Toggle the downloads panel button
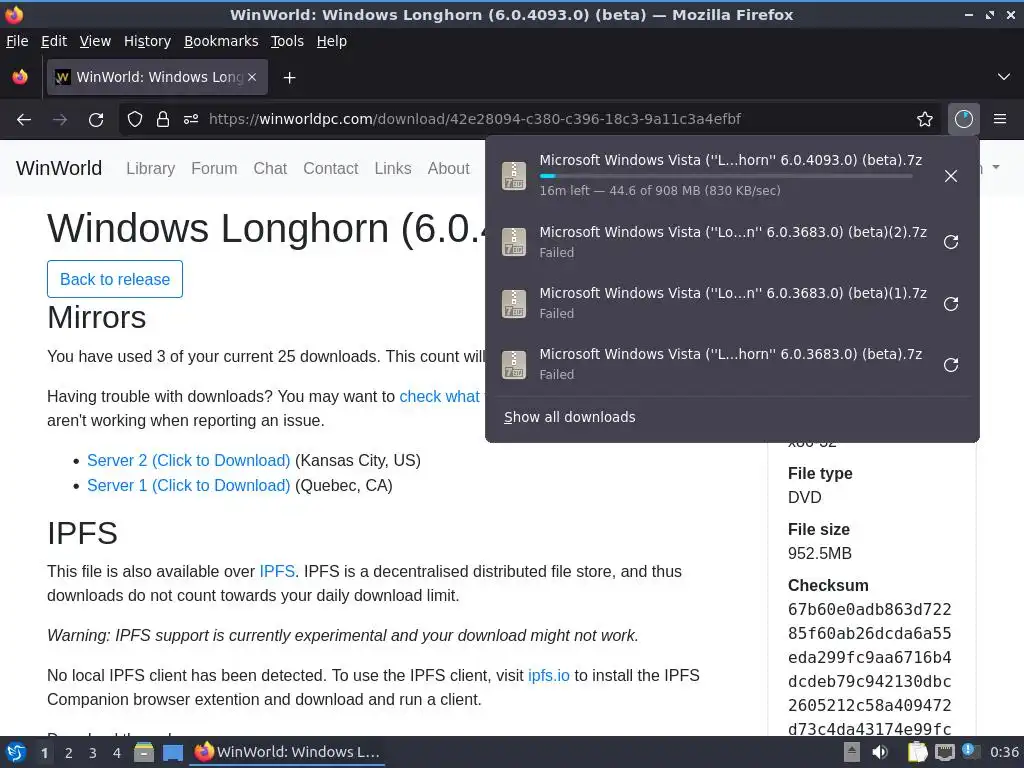The image size is (1024, 768). point(963,119)
